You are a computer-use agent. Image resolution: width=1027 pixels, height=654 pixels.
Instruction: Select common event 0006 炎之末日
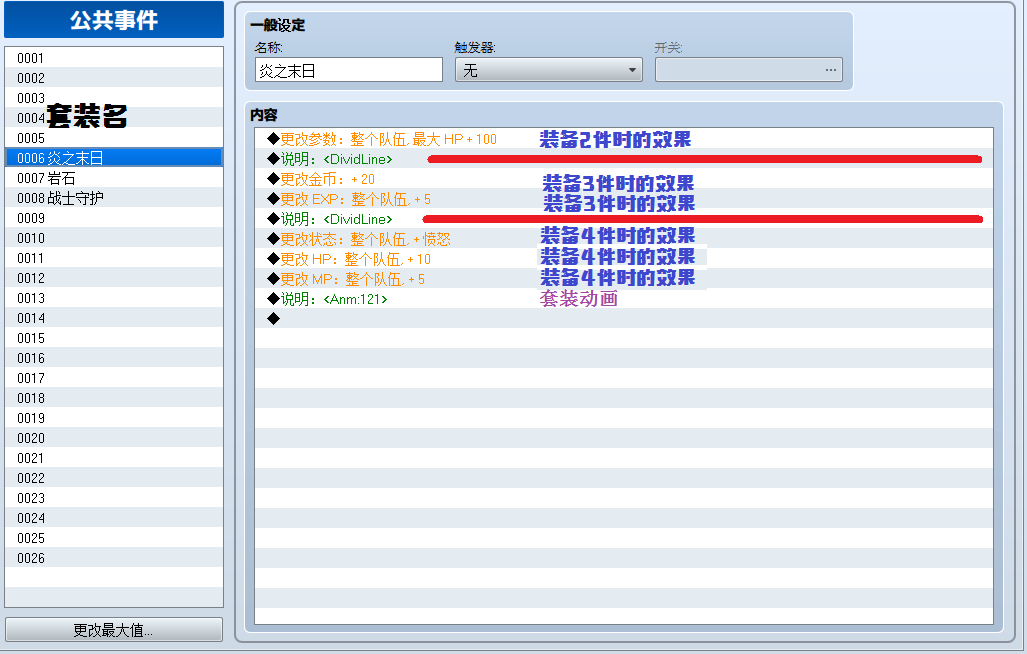(x=113, y=158)
